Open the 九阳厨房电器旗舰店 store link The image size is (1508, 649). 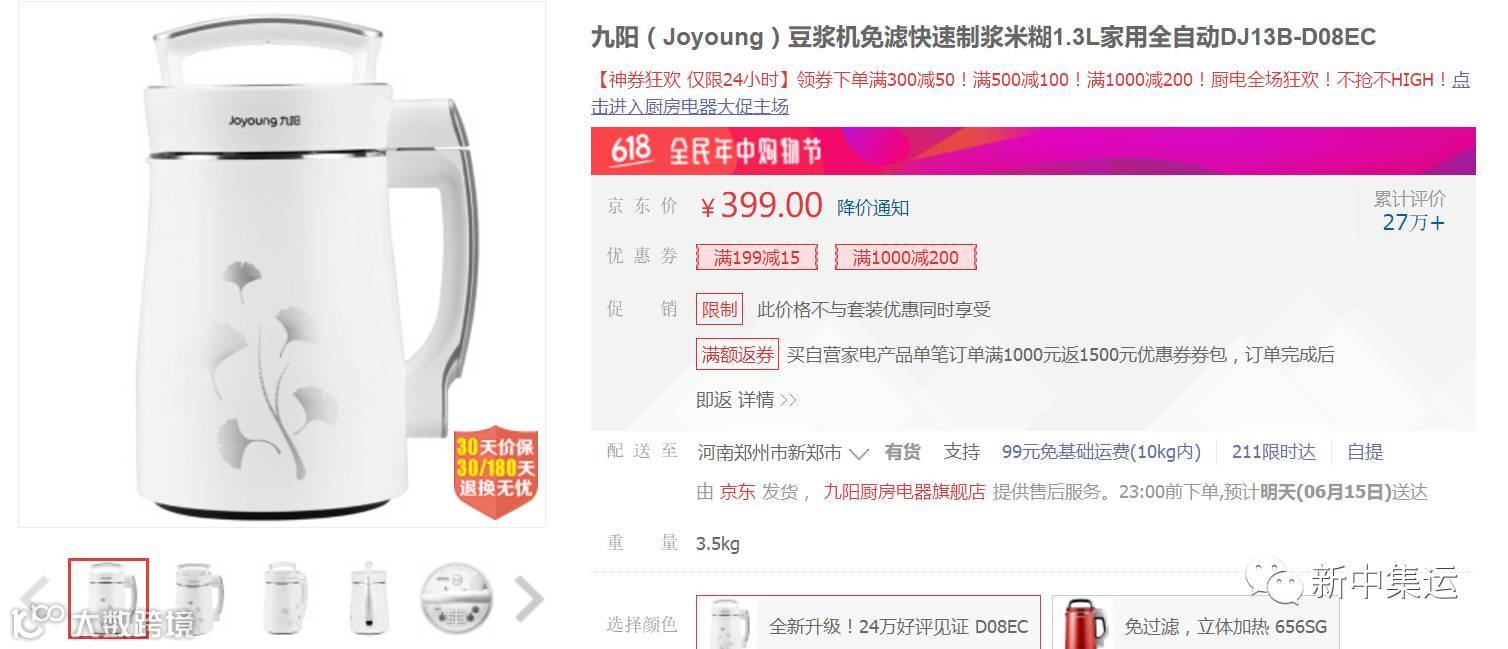pyautogui.click(x=904, y=492)
